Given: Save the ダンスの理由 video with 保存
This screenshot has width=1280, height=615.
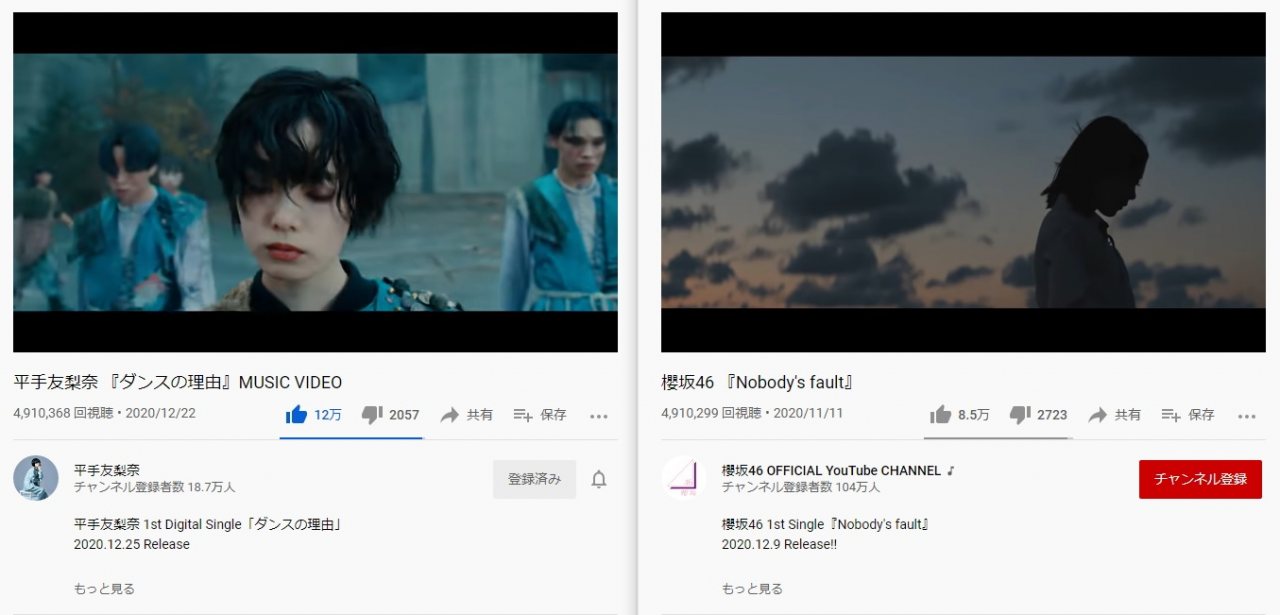Looking at the screenshot, I should (x=540, y=415).
